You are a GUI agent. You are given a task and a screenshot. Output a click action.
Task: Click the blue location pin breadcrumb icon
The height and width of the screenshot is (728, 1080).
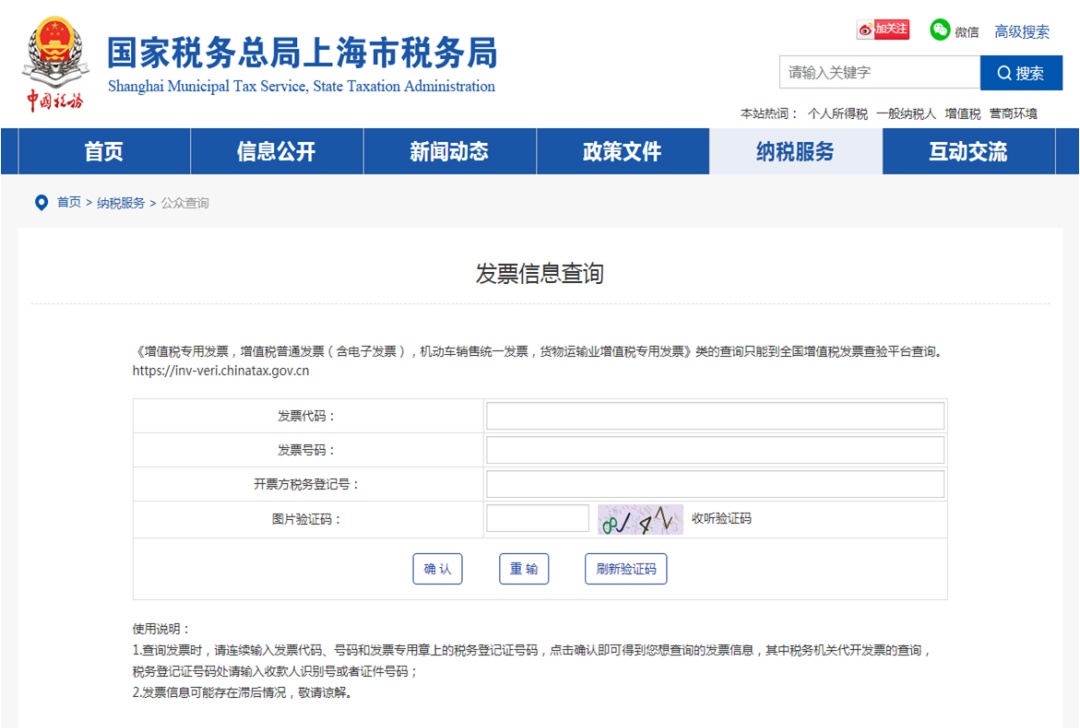tap(40, 203)
